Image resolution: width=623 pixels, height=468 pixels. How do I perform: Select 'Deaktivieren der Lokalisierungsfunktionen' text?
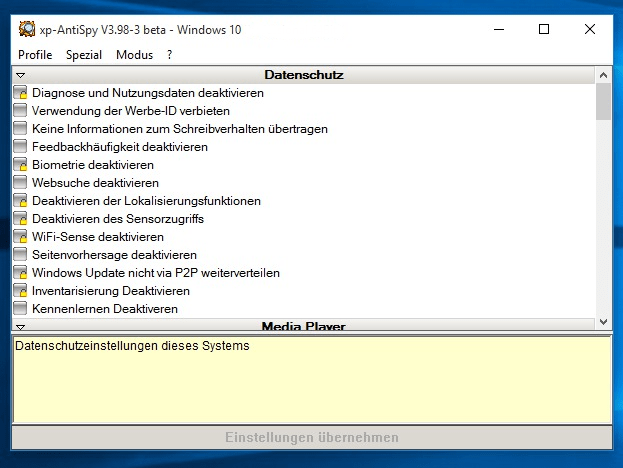(146, 201)
